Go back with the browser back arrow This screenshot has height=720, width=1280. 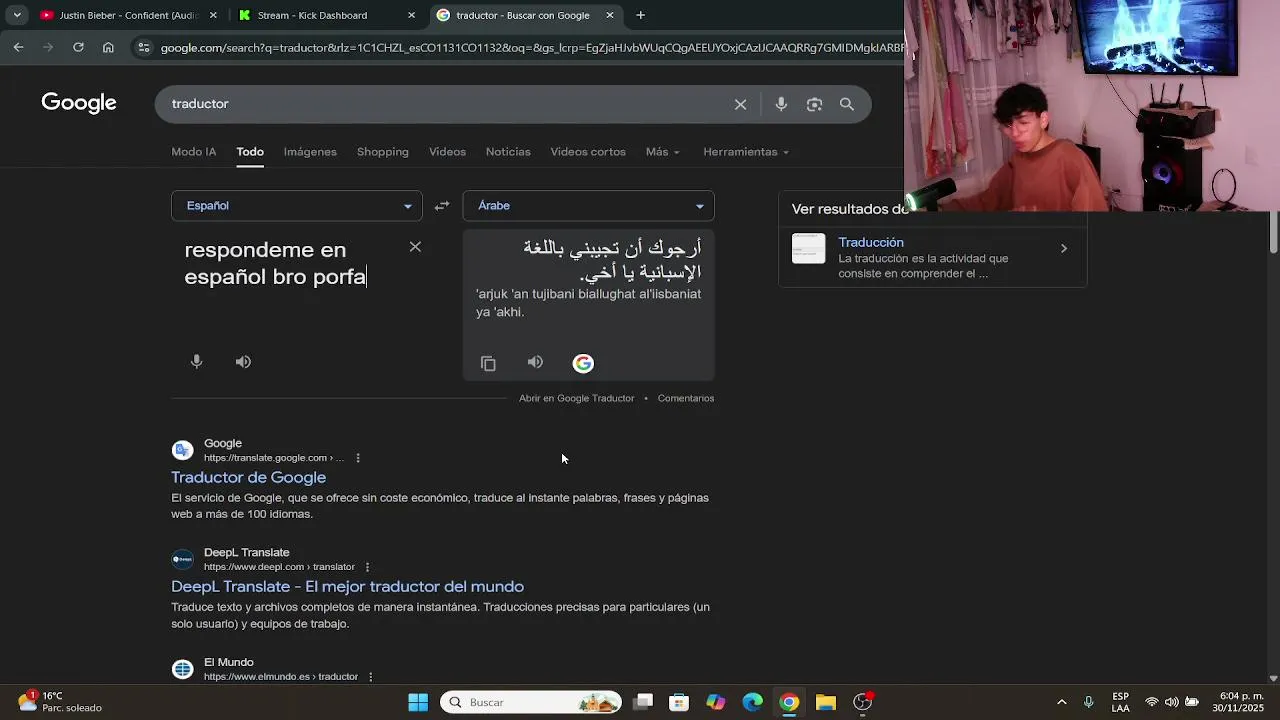[x=18, y=47]
